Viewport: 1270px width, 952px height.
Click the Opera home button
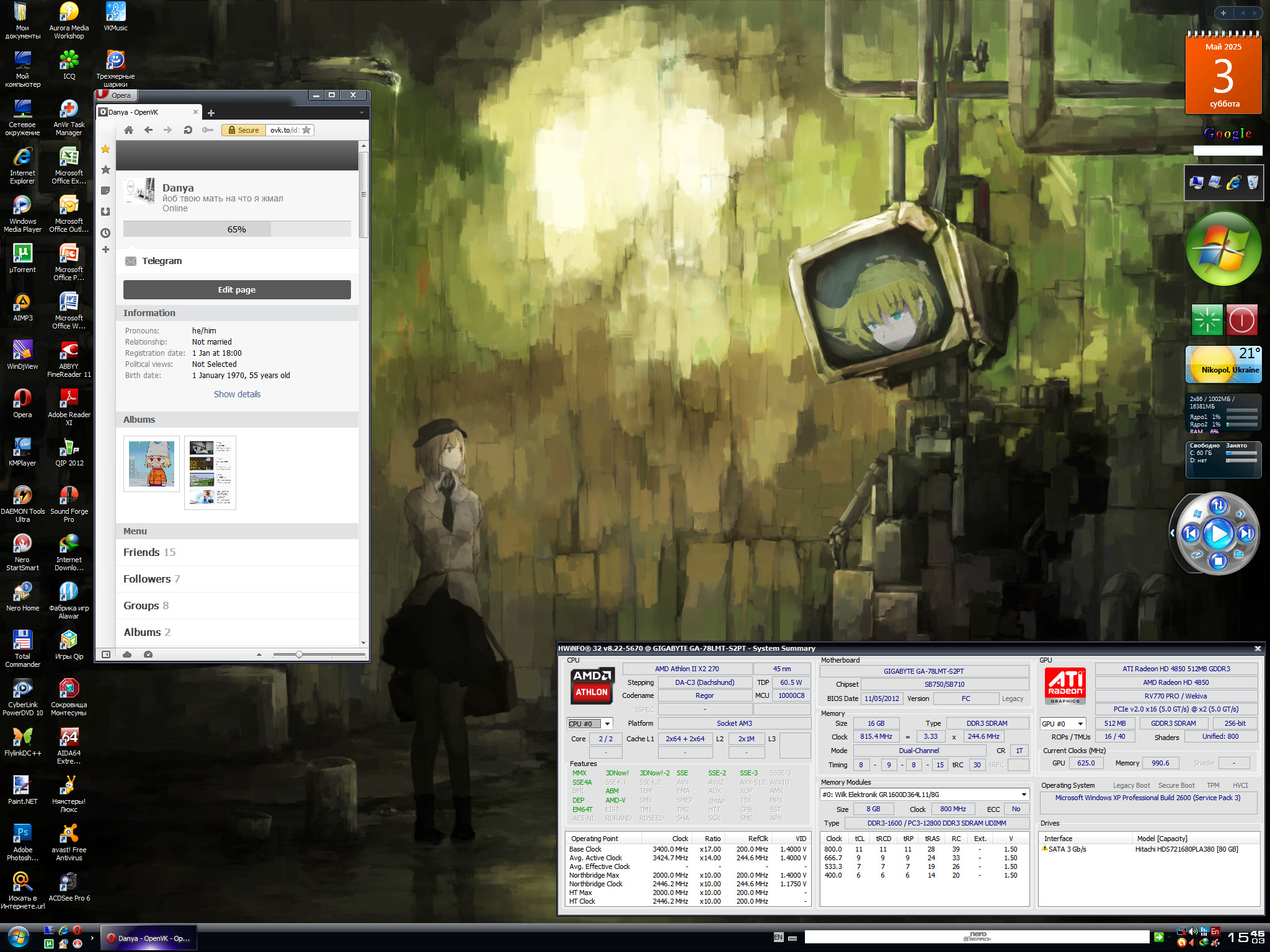click(128, 130)
